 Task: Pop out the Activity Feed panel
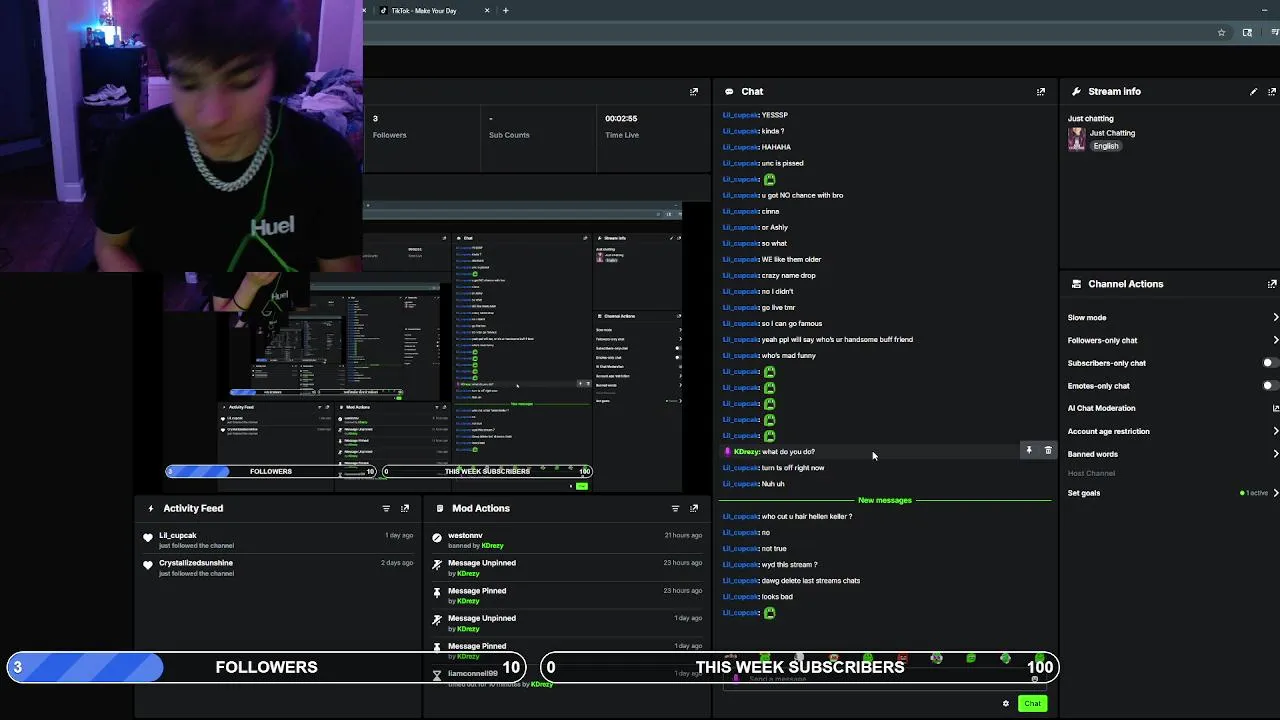(x=405, y=508)
